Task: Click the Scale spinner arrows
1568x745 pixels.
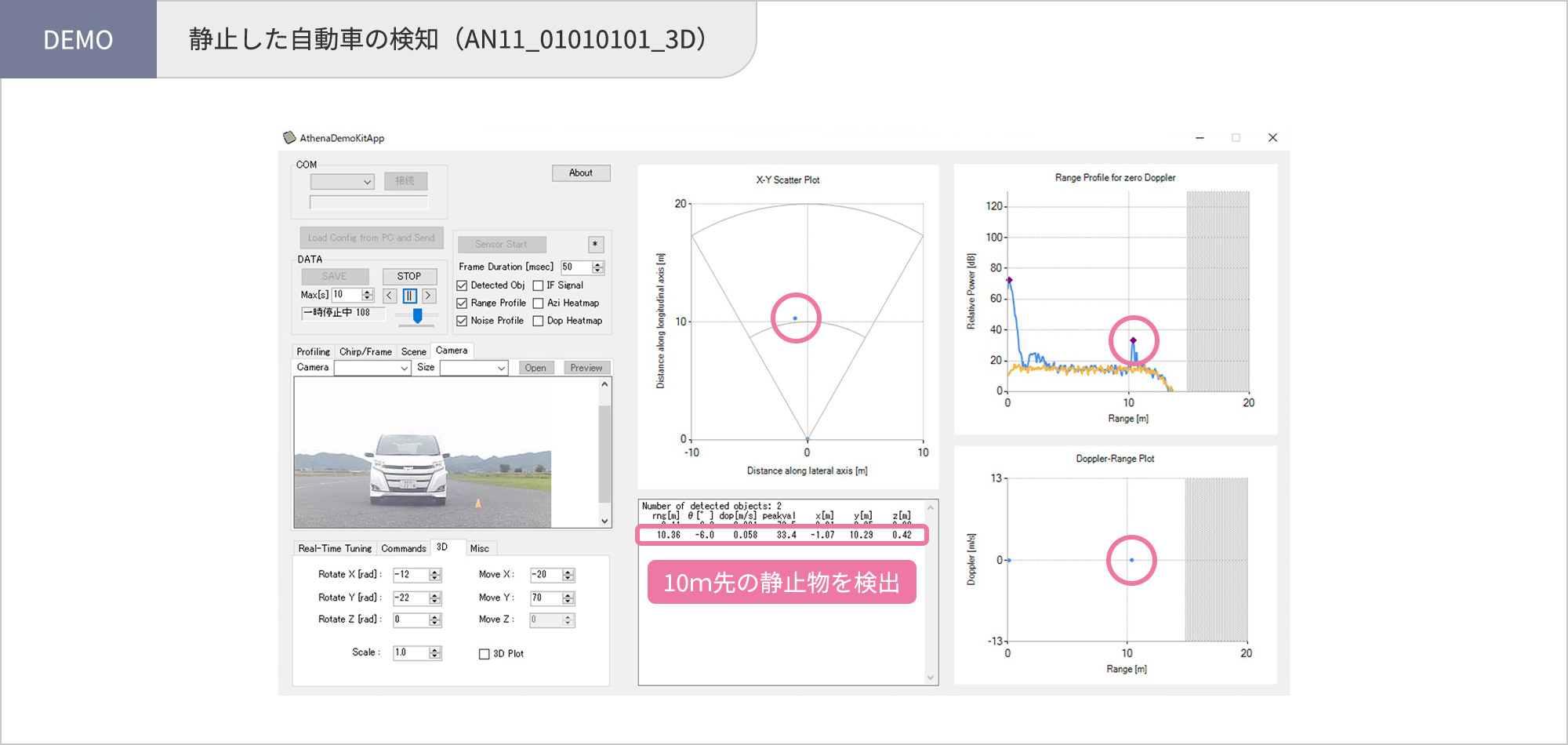Action: click(x=435, y=653)
